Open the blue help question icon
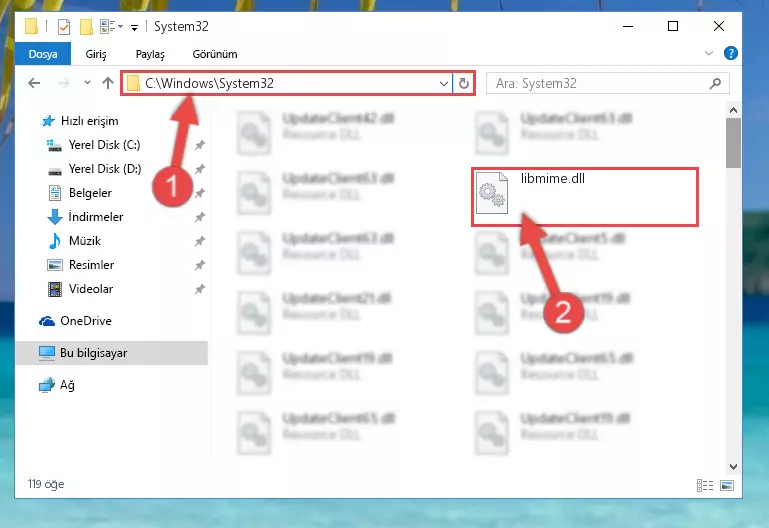769x528 pixels. click(731, 53)
